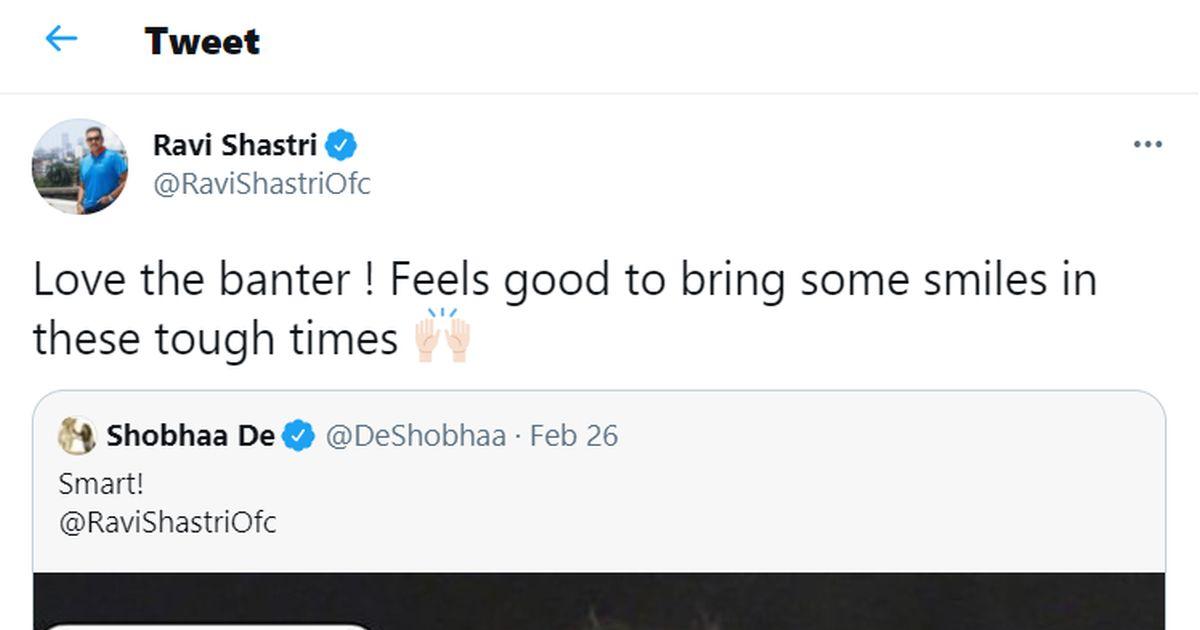Click the "Smart!" text in the quoted tweet
Viewport: 1200px width, 630px height.
(101, 484)
